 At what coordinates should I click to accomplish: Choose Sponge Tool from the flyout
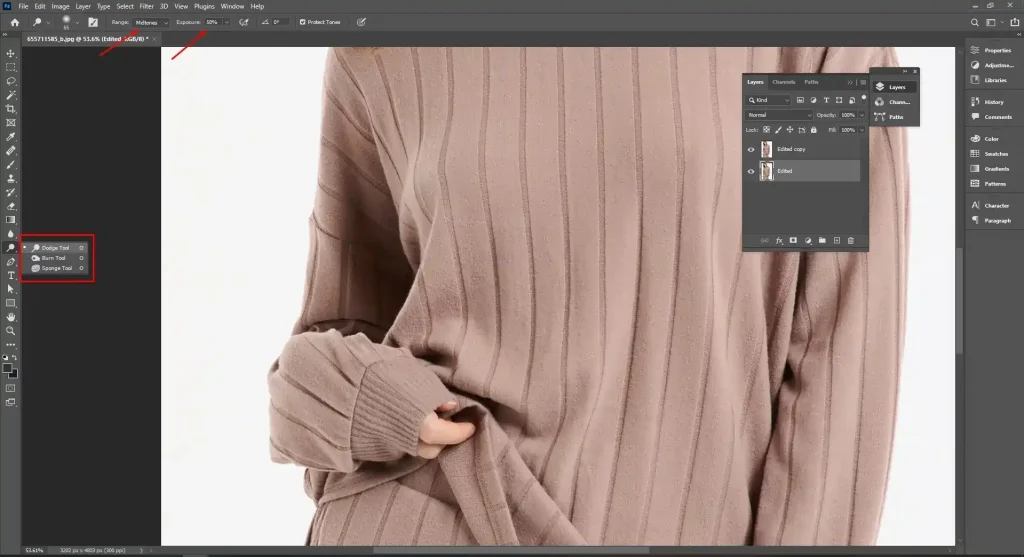(x=55, y=268)
